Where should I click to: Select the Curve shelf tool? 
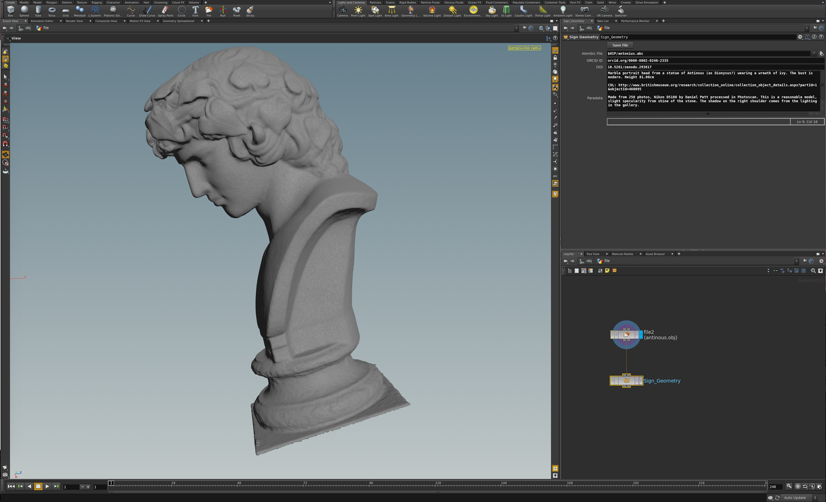coord(131,11)
